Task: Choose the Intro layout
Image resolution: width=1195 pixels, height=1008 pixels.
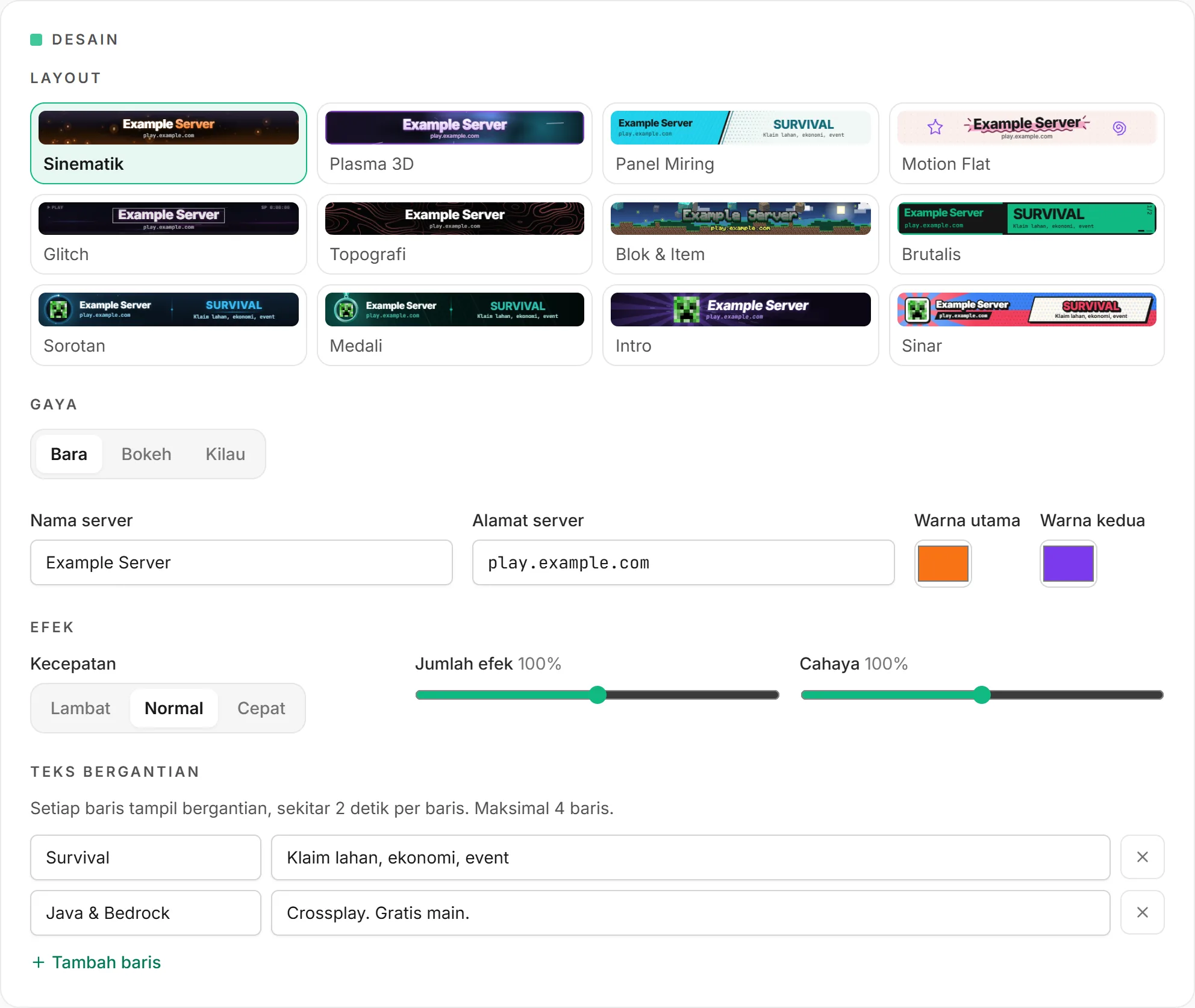Action: click(740, 325)
